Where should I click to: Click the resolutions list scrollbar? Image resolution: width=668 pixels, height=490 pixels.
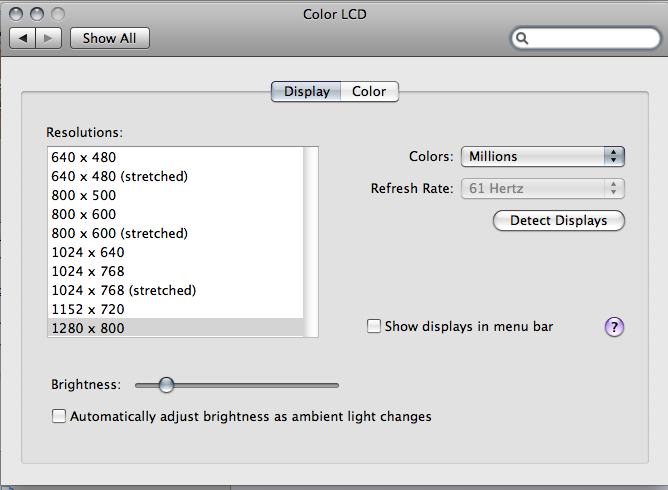click(311, 242)
